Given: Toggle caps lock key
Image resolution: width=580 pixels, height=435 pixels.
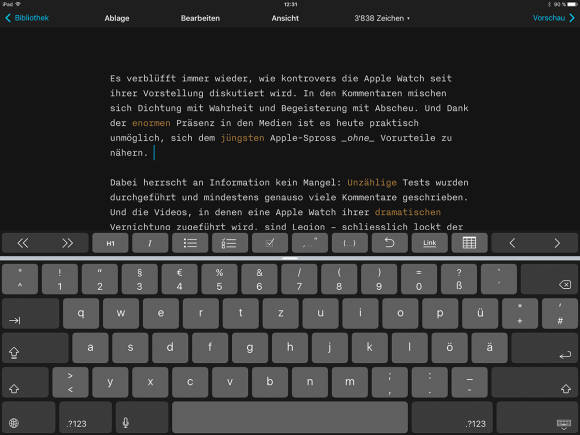Looking at the screenshot, I should pyautogui.click(x=35, y=348).
